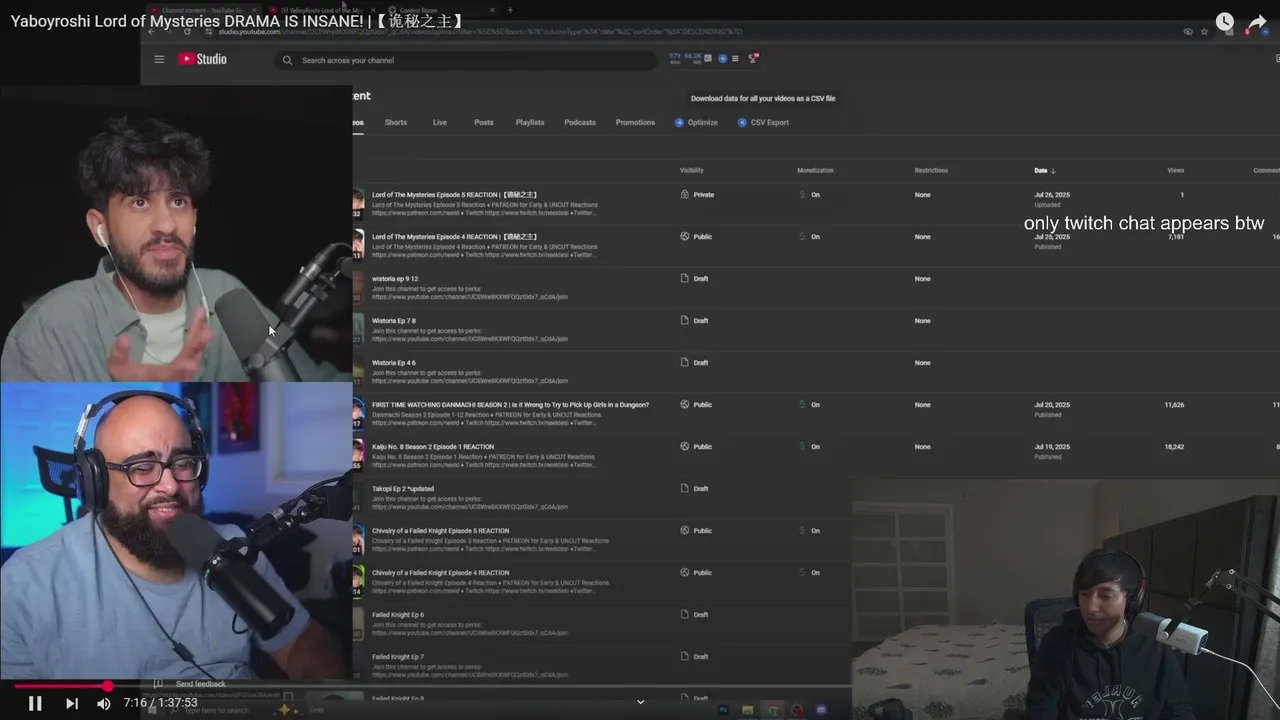Click the list-lines extension icon in Studio header
Viewport: 1280px width, 720px height.
pyautogui.click(x=735, y=59)
